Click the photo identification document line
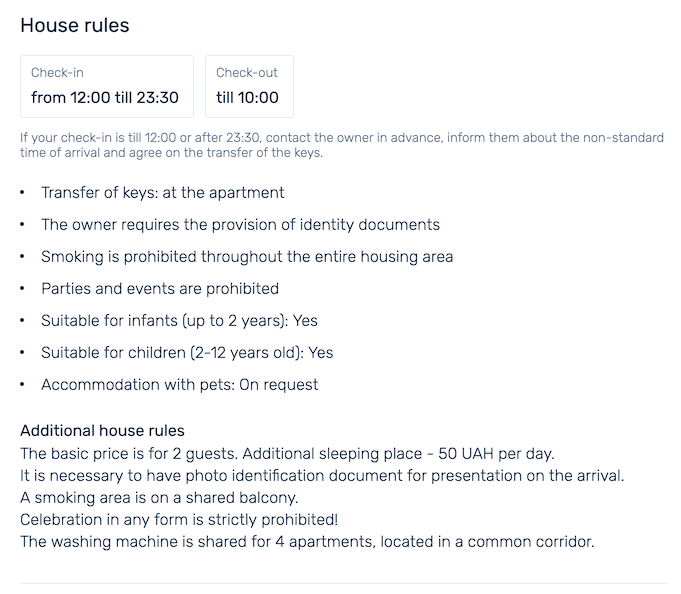The height and width of the screenshot is (594, 681). pyautogui.click(x=322, y=476)
